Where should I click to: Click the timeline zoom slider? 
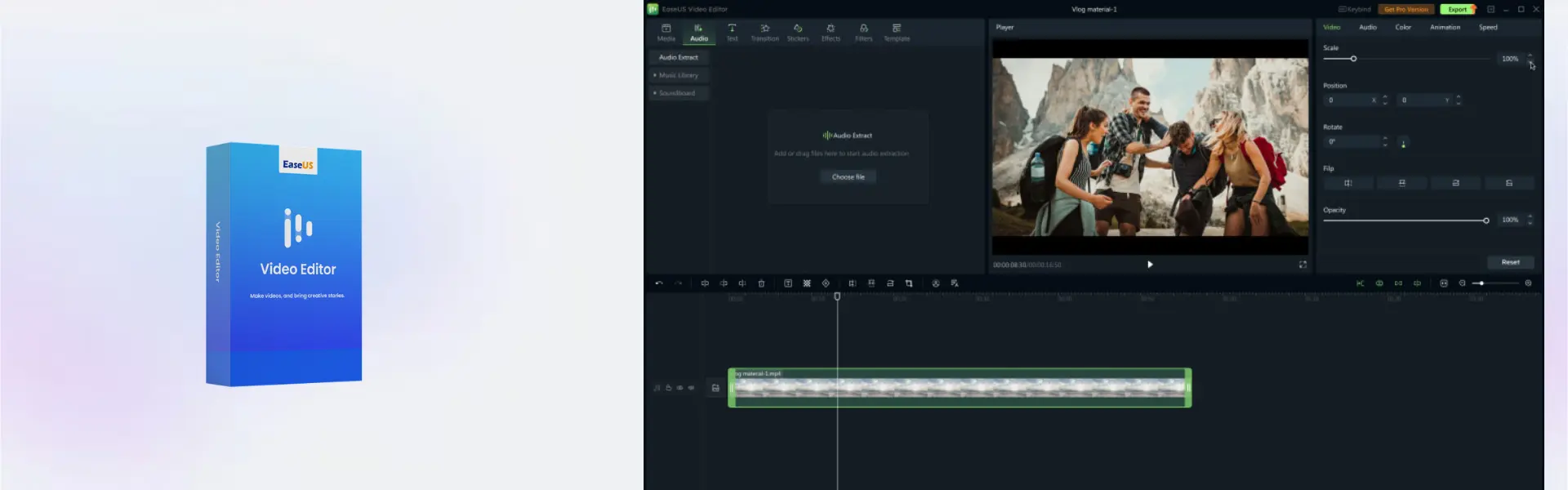1496,283
